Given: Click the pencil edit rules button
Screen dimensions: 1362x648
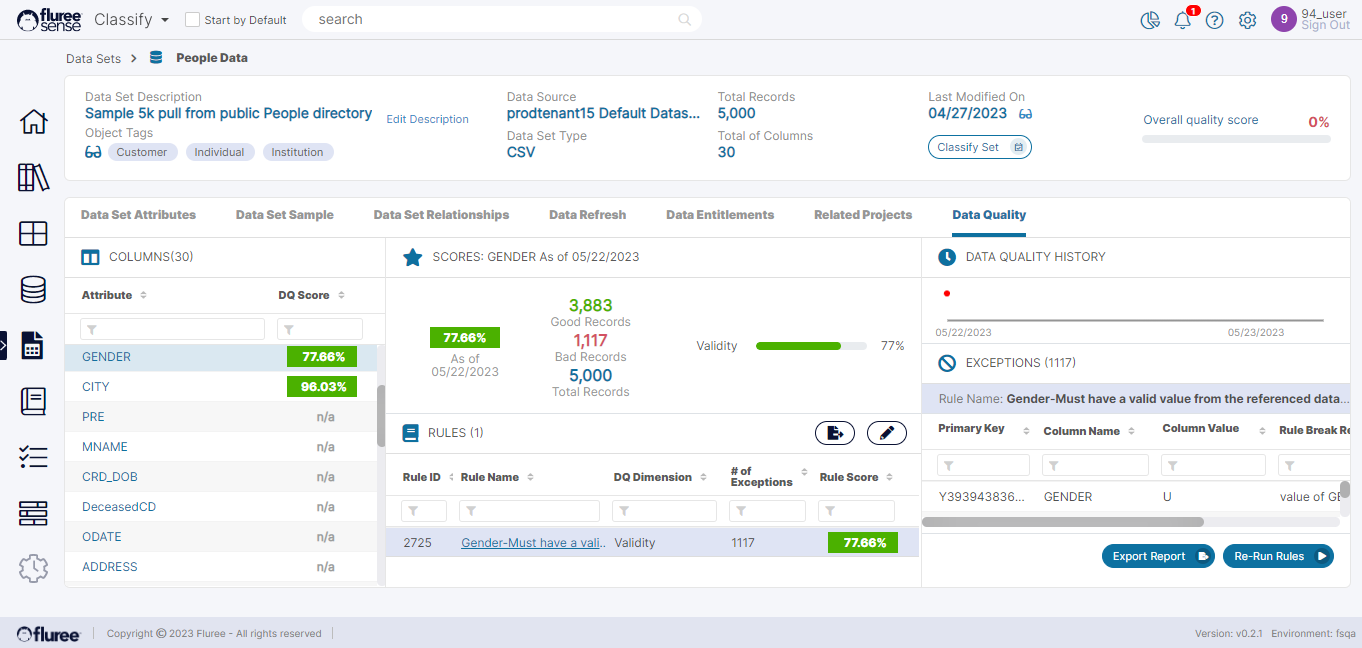Looking at the screenshot, I should click(x=886, y=433).
